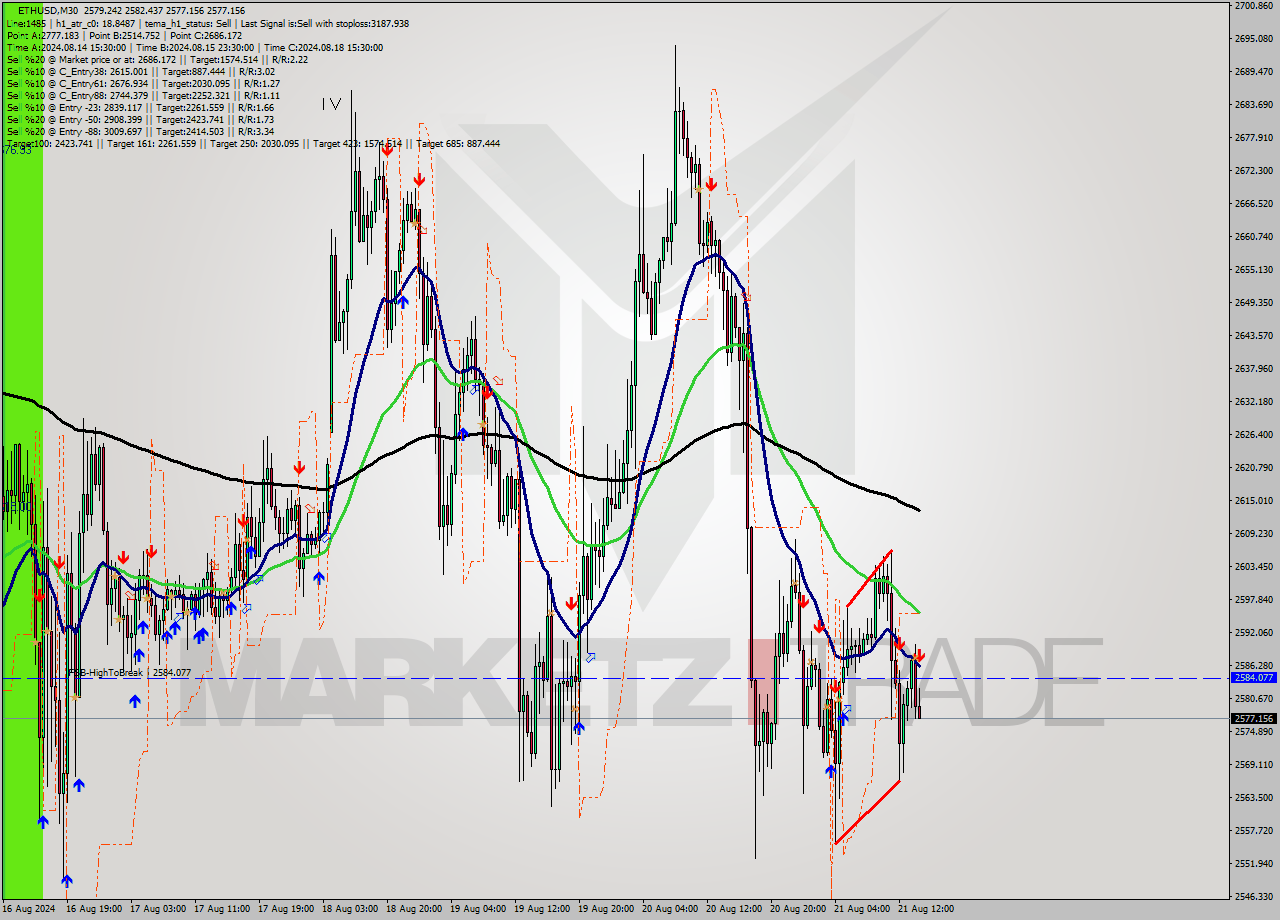Click the '21 Aug 04:00' time axis label
Screen dimensions: 1280x920
pyautogui.click(x=862, y=909)
